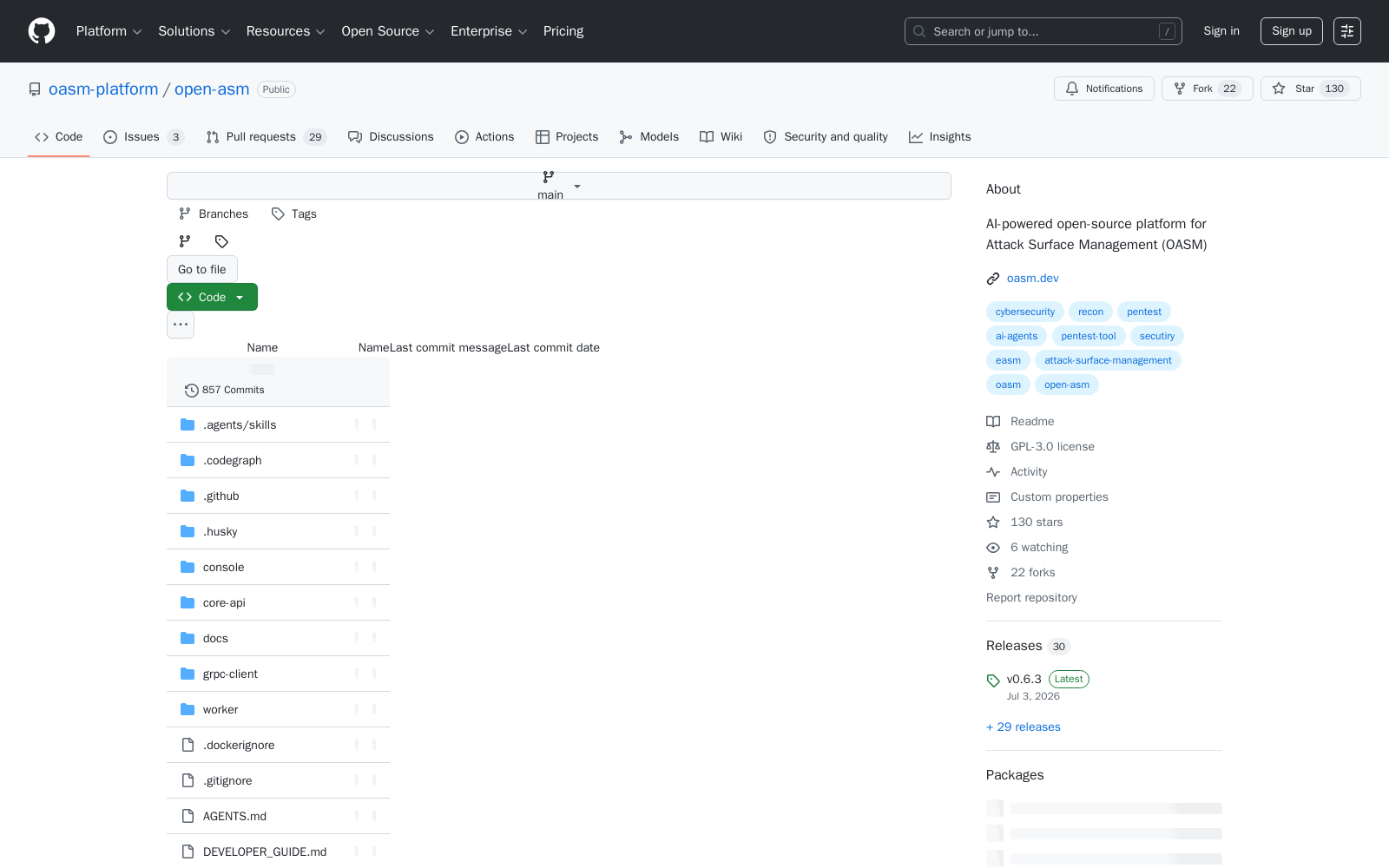This screenshot has width=1389, height=868.
Task: Expand the Enterprise dropdown
Action: click(x=489, y=31)
